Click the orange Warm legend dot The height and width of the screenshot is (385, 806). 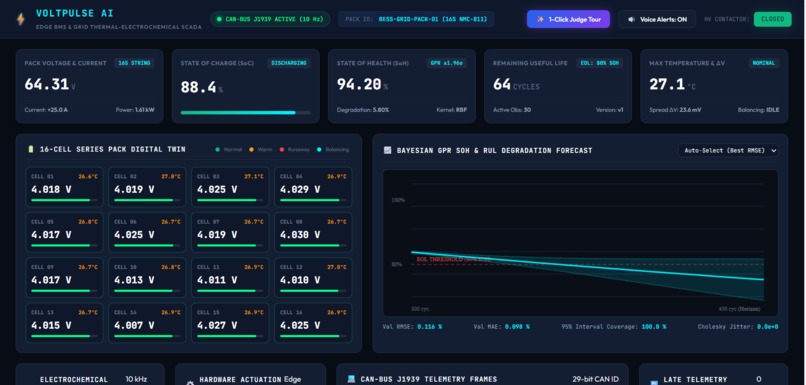pyautogui.click(x=251, y=150)
